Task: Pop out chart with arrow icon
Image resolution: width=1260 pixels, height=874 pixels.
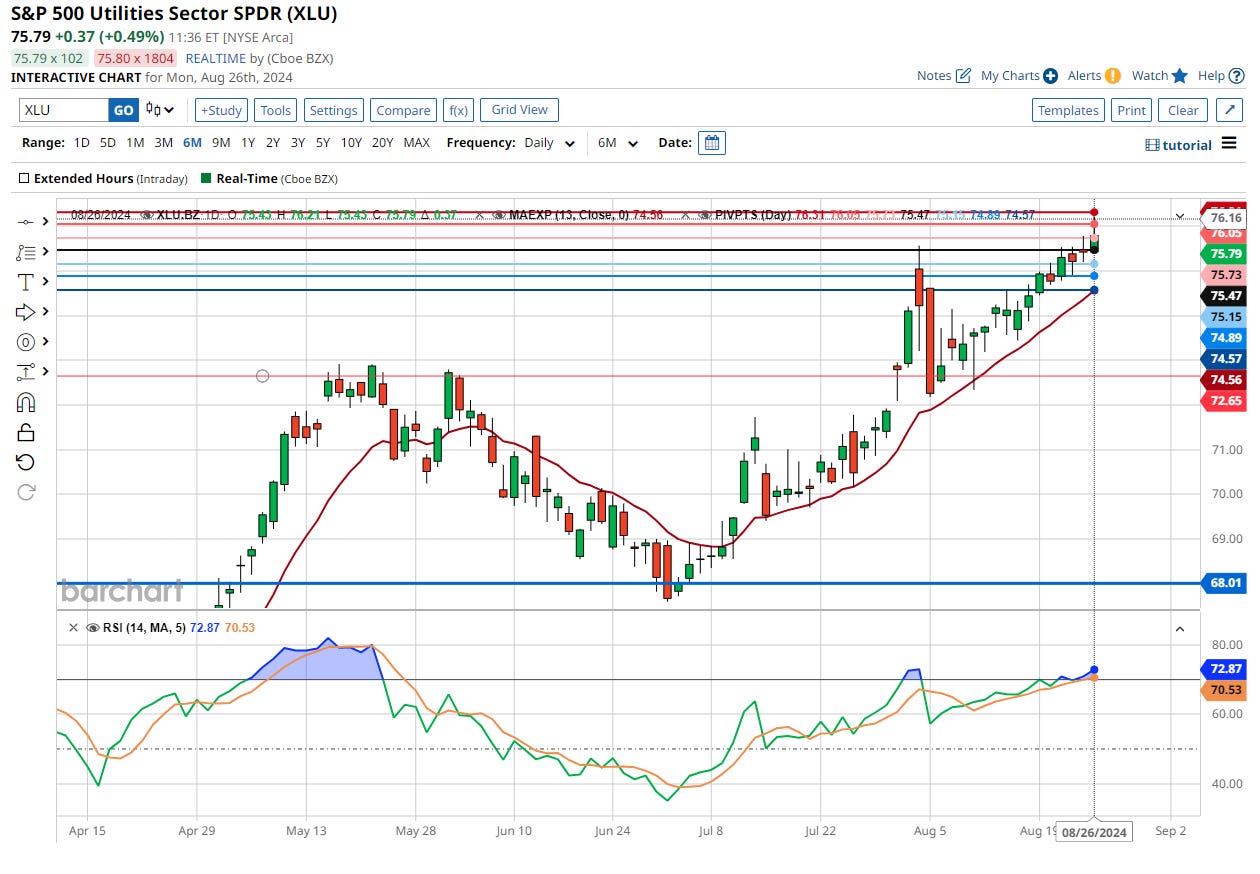Action: point(1230,110)
